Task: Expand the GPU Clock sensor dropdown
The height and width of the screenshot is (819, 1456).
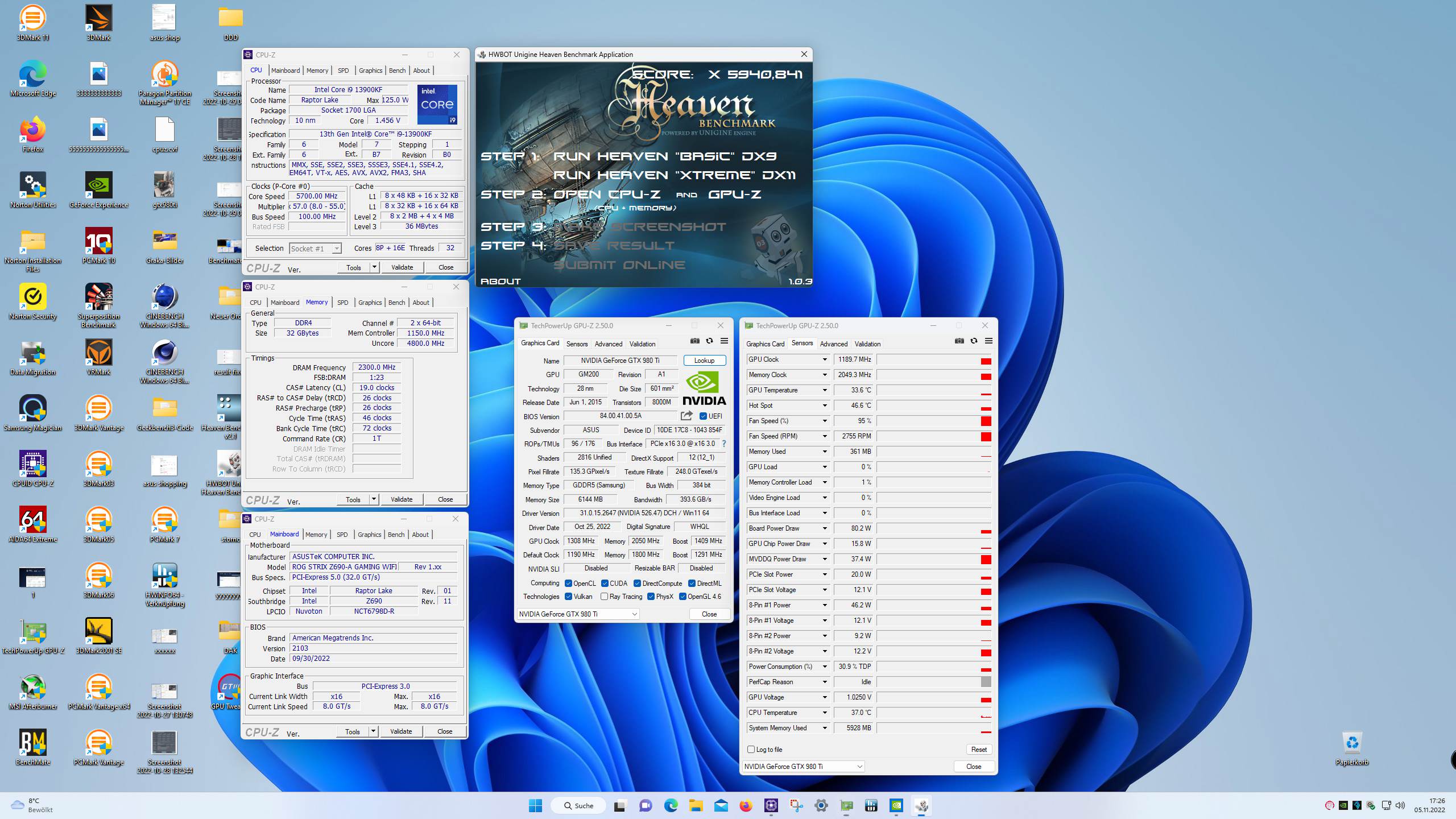Action: coord(824,359)
